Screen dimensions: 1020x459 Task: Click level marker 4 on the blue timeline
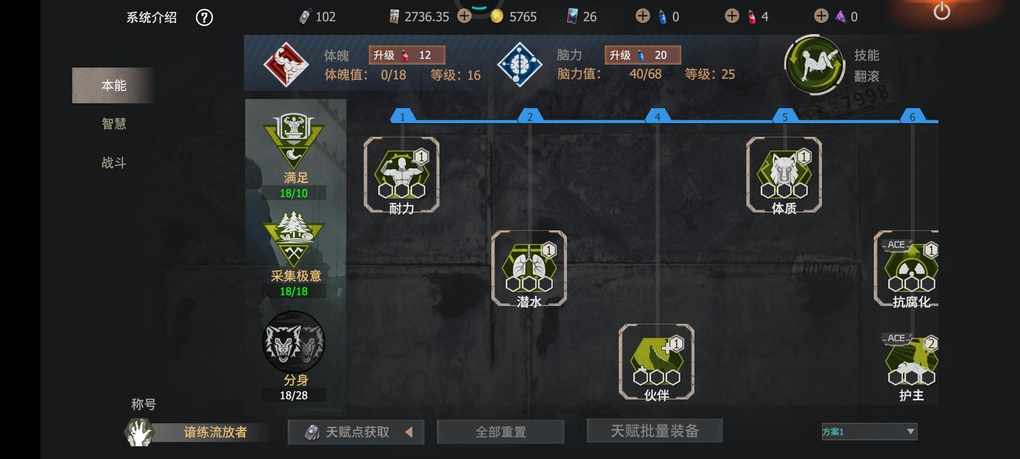(657, 116)
